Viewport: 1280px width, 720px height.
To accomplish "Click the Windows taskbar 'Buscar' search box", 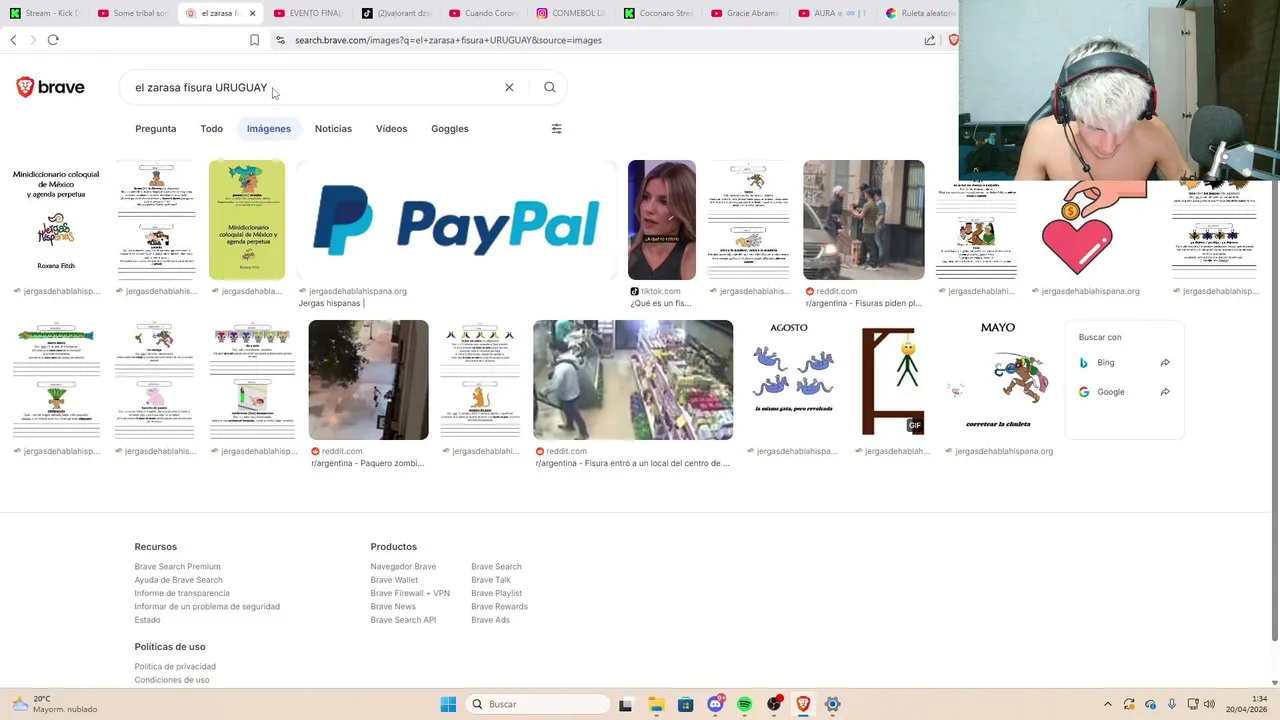I will point(538,704).
